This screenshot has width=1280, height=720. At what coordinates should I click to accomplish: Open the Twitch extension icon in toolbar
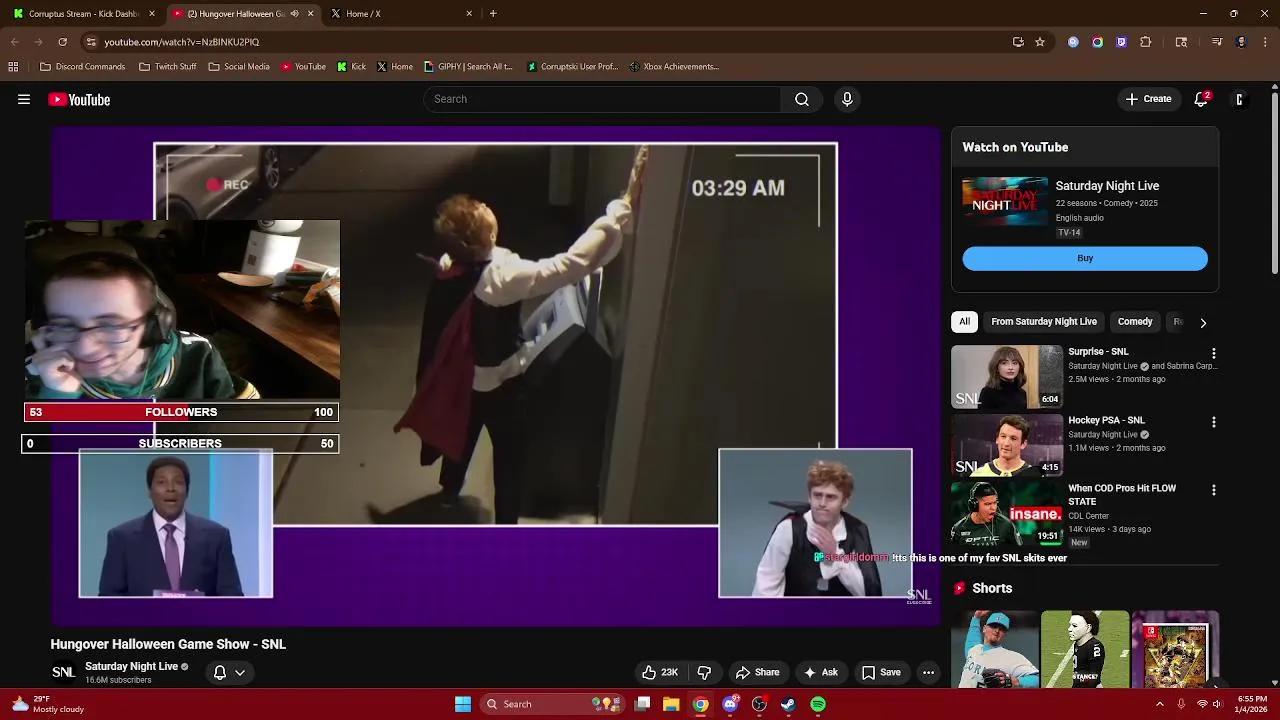(x=1121, y=42)
